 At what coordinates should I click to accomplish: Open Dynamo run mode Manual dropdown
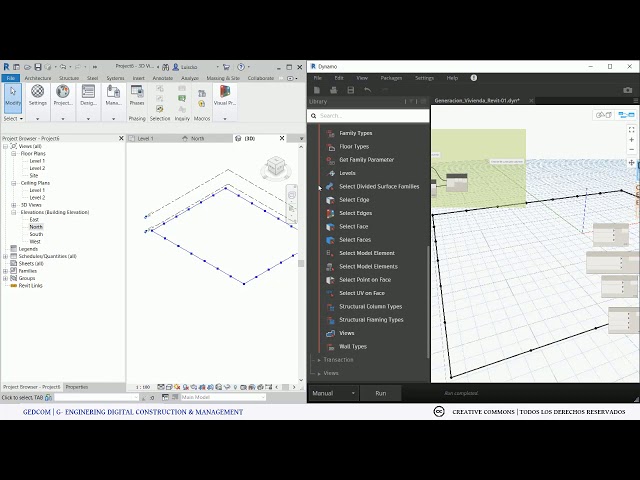point(333,393)
